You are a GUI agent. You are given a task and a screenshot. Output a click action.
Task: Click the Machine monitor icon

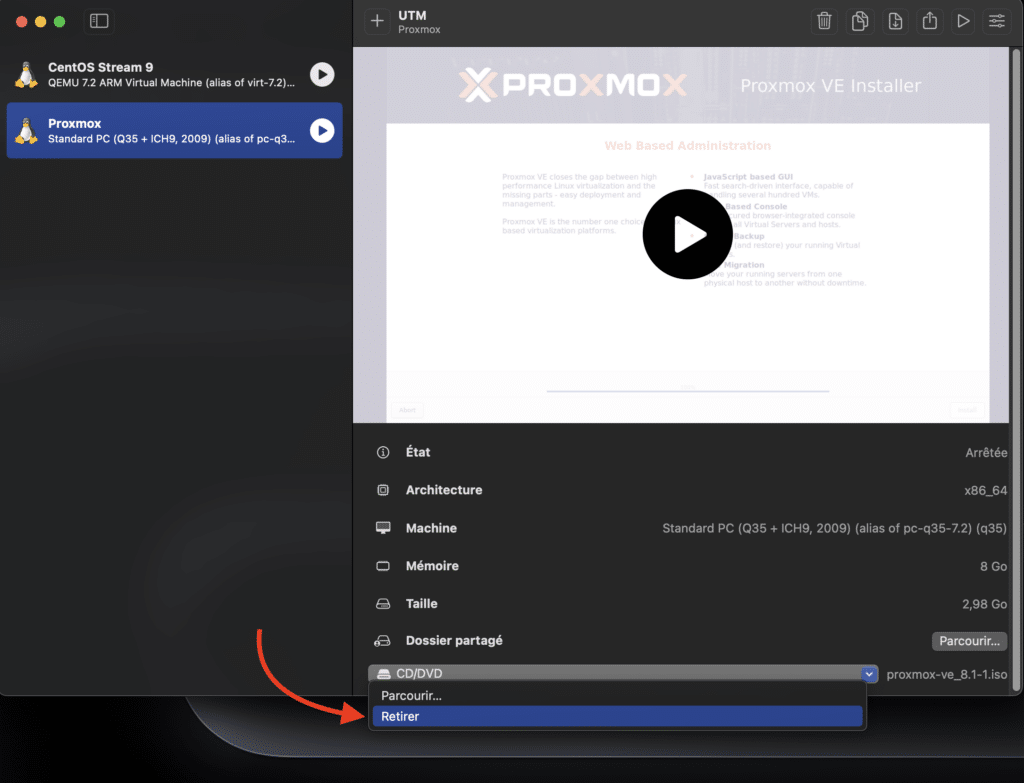tap(383, 528)
